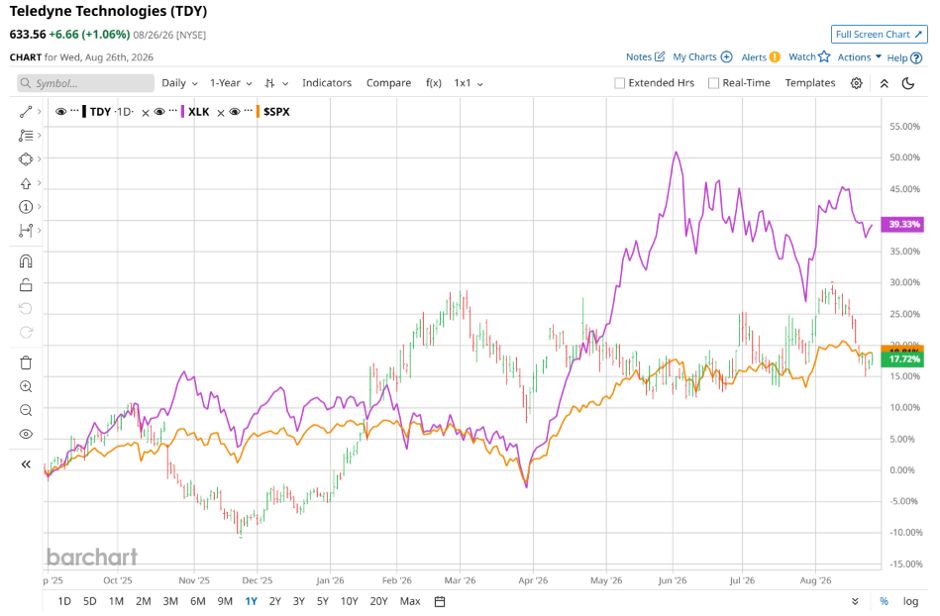This screenshot has height=616, width=940.
Task: Open Alerts link
Action: [761, 57]
